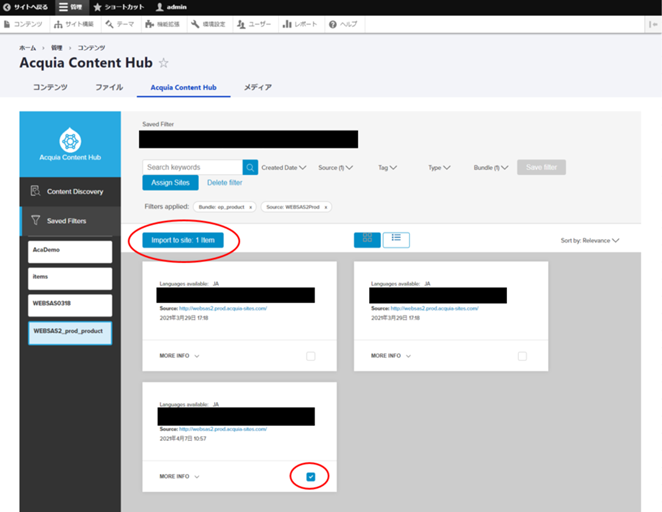
Task: Open レポート bar chart icon
Action: pos(287,24)
